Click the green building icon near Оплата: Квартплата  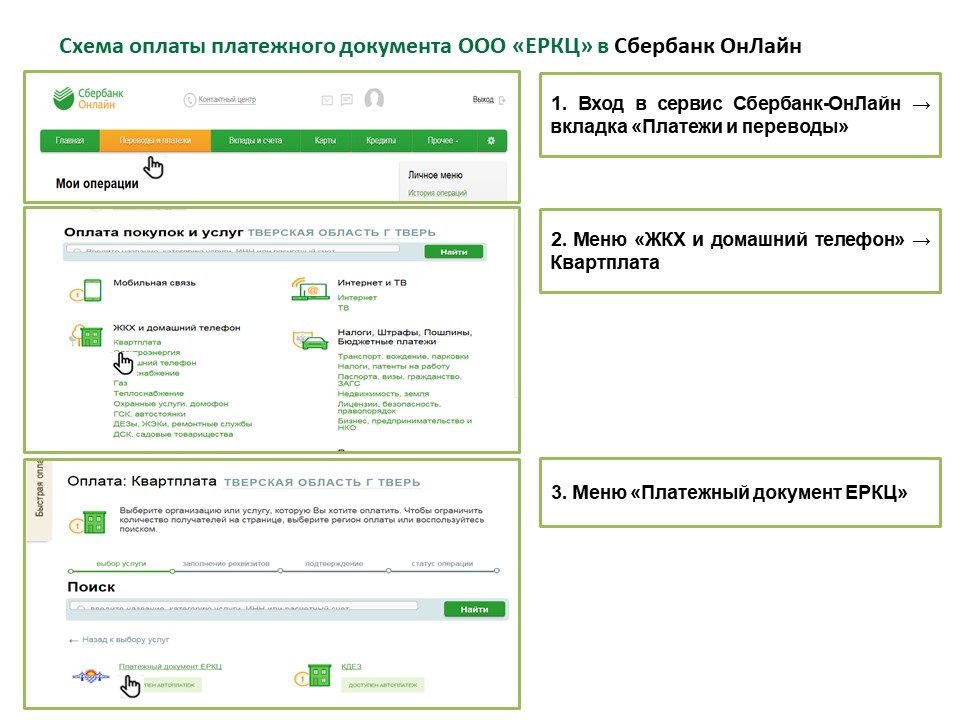point(88,522)
